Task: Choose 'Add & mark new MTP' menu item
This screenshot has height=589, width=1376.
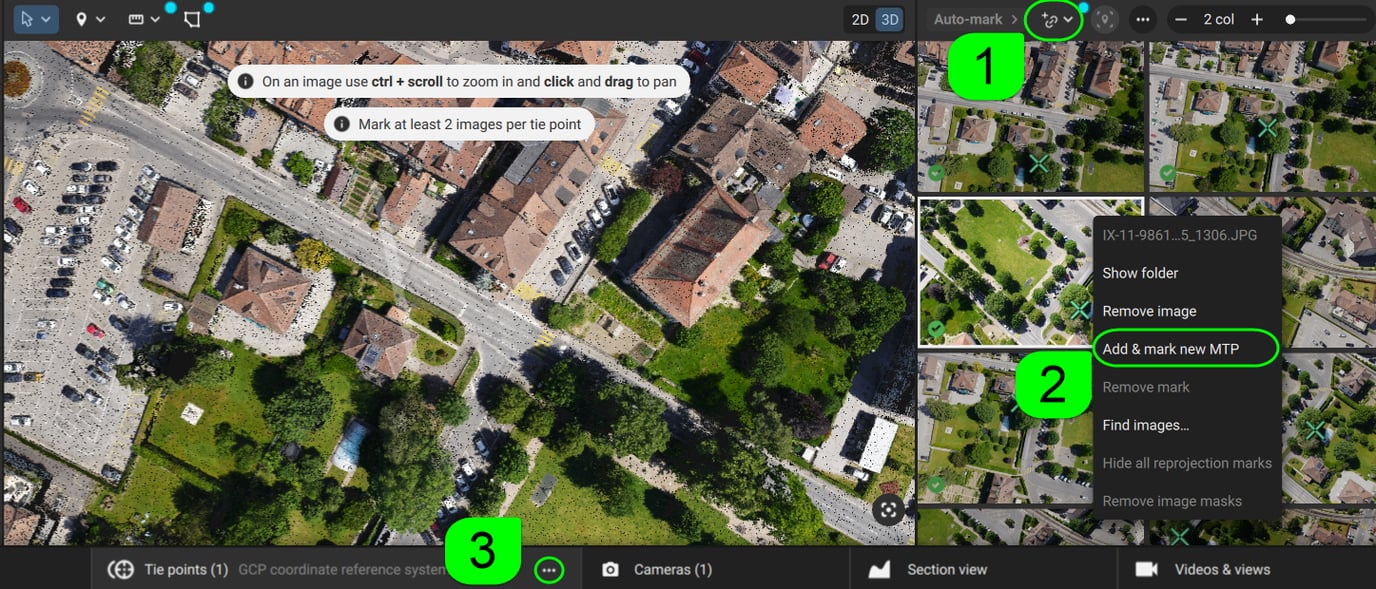Action: click(1170, 349)
